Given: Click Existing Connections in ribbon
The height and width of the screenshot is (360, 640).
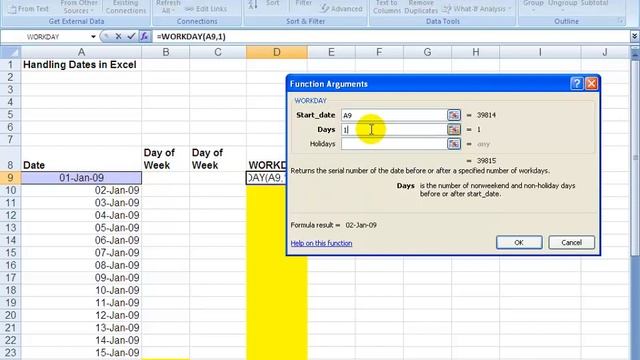Looking at the screenshot, I should [125, 7].
